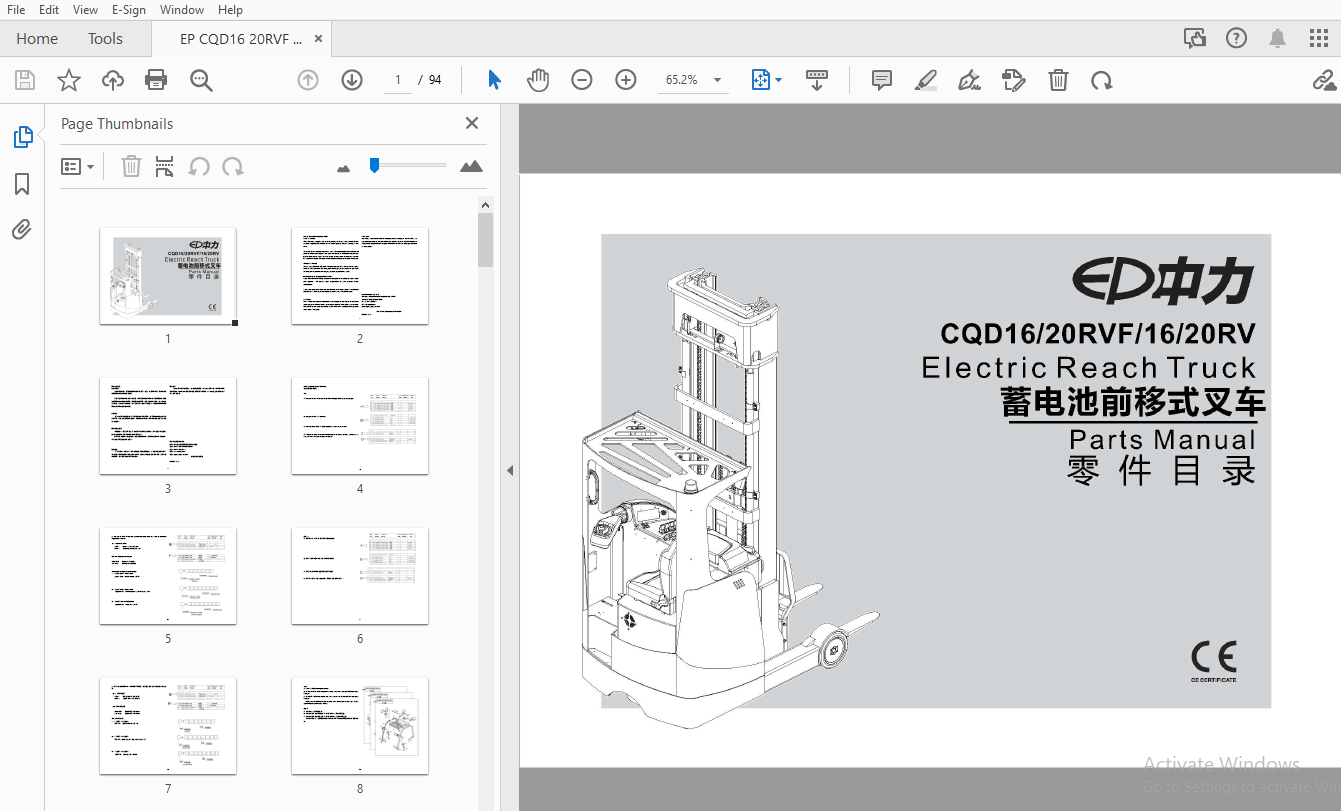
Task: Click thumbnail panel scrollbar handle
Action: click(486, 240)
